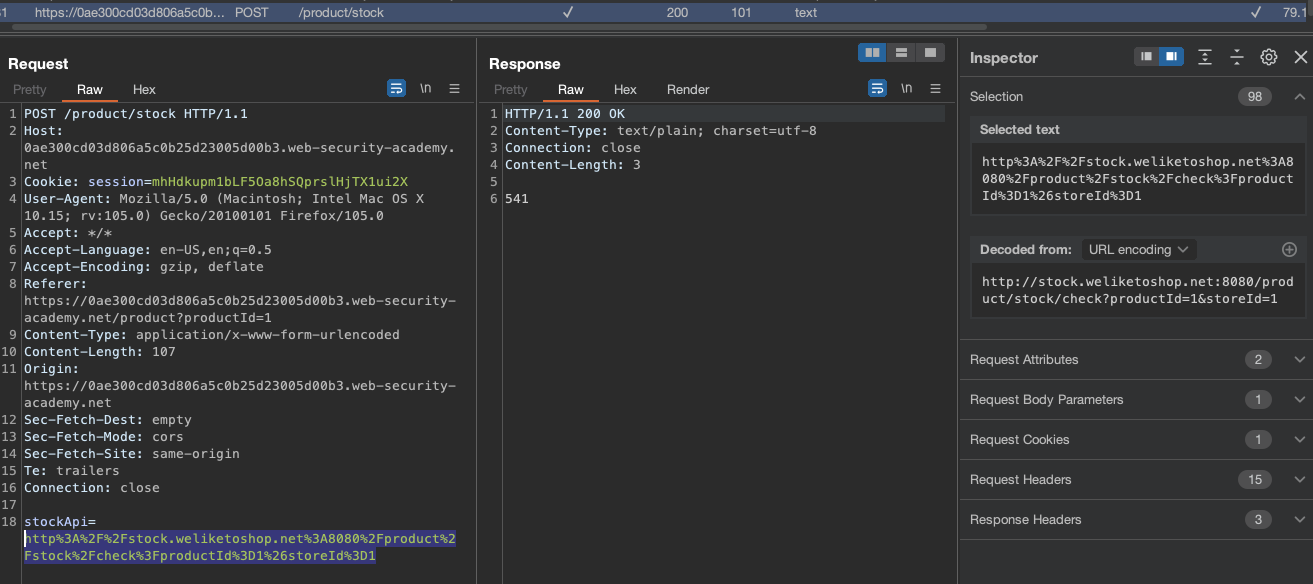The image size is (1313, 584).
Task: Open the URL encoding dropdown
Action: 1138,250
